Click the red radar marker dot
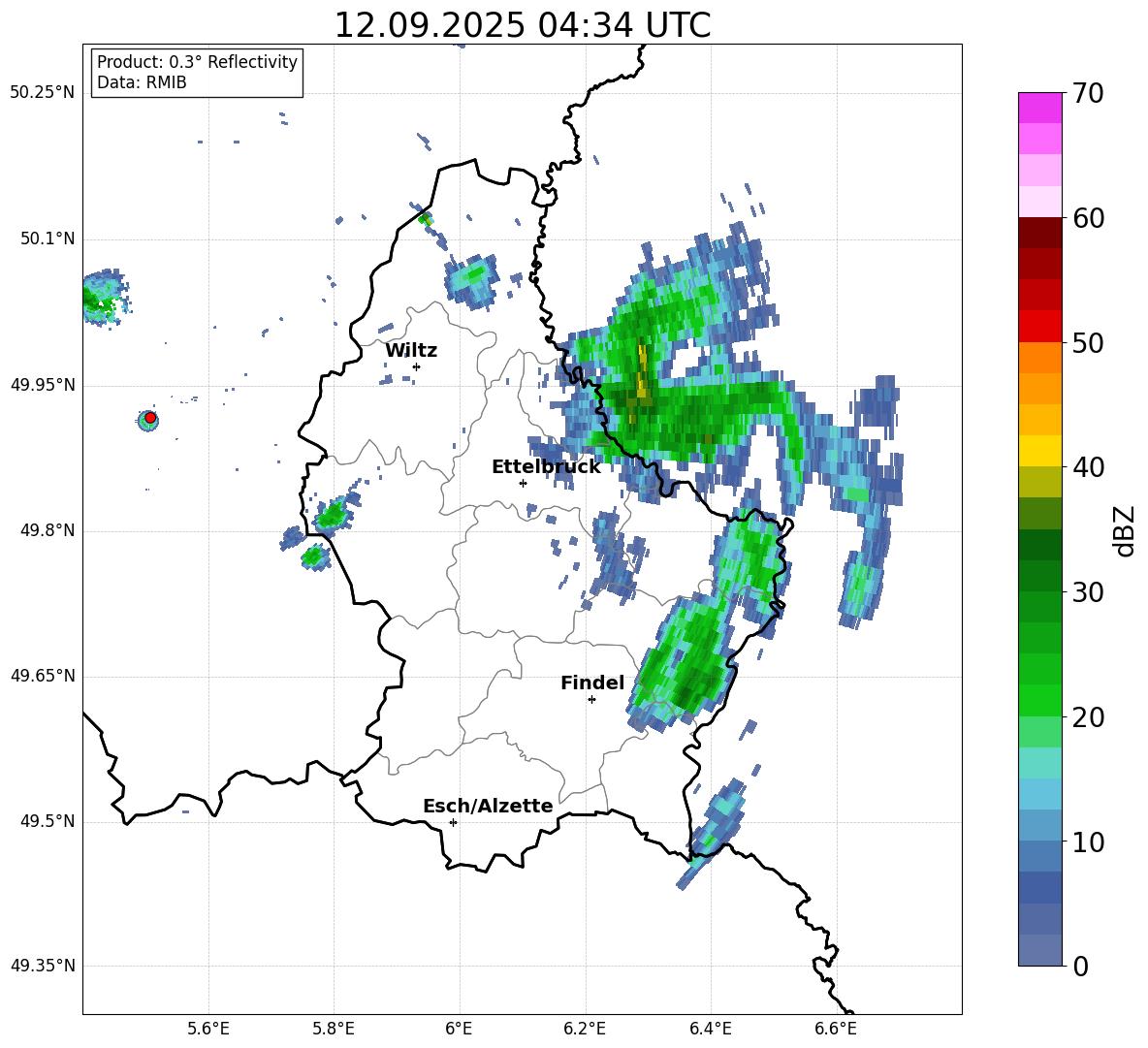 [150, 418]
